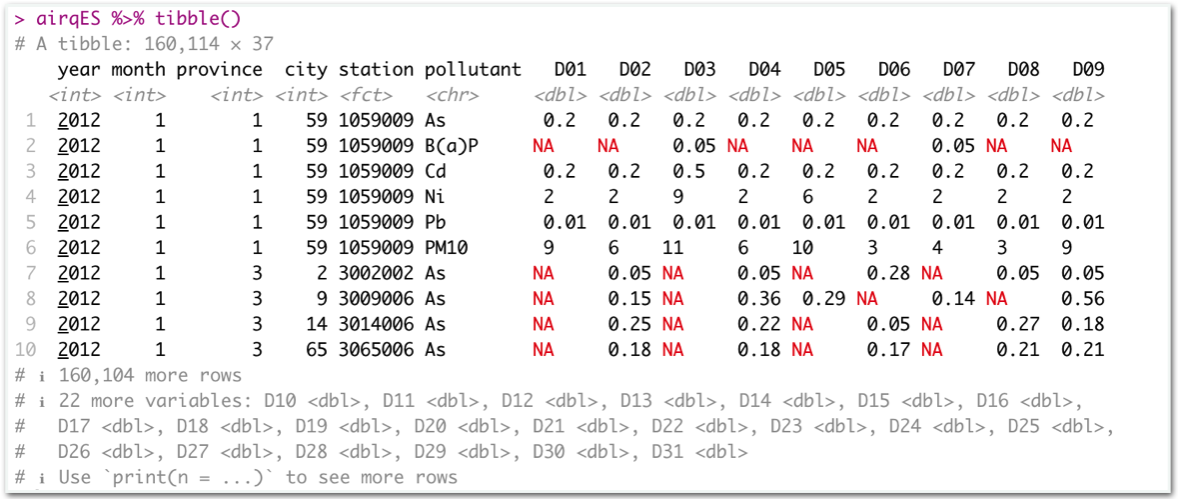
Task: Click the '<chr>' type label under pollutant
Action: (x=452, y=96)
